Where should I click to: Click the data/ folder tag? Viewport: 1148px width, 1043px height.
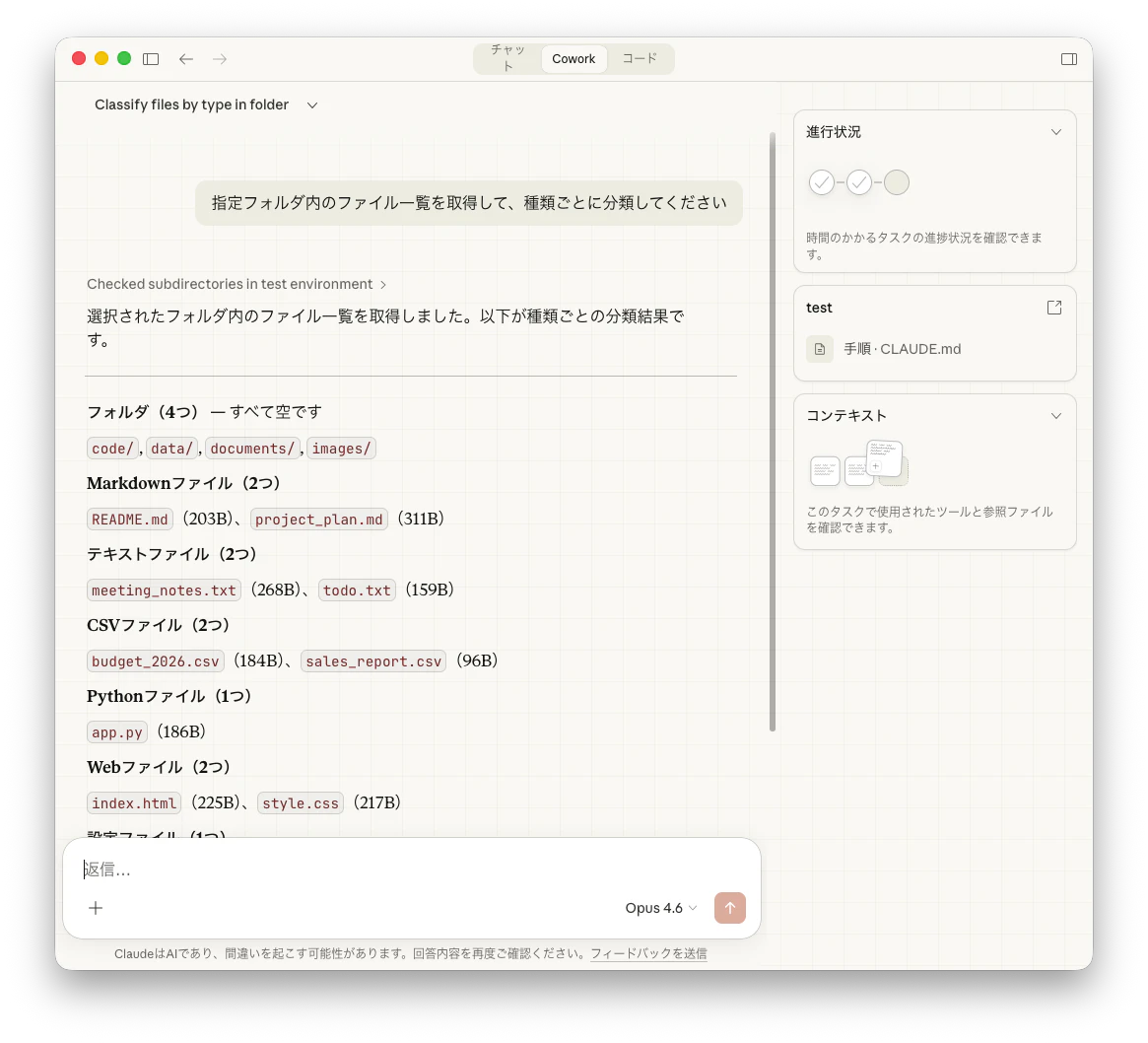tap(172, 449)
